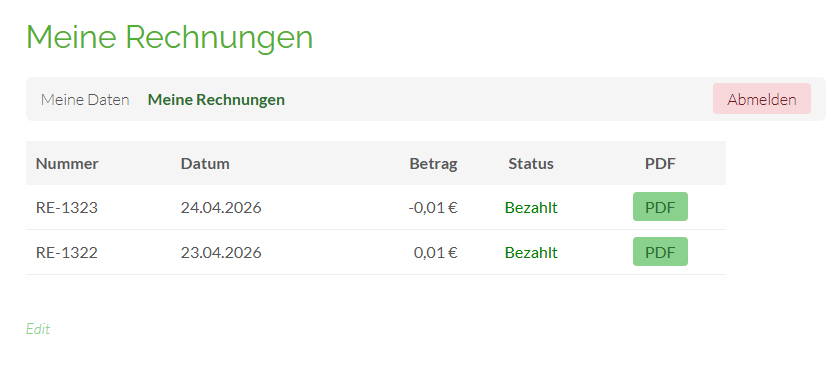Click the Nummer column header

pyautogui.click(x=67, y=164)
